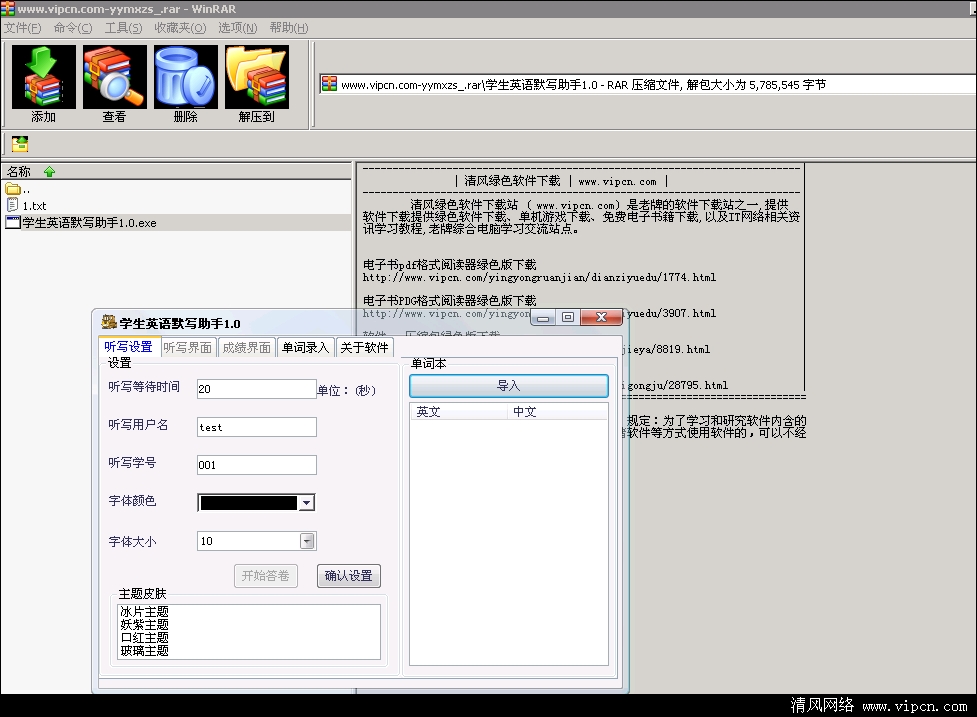
Task: Click the up-one-level folder icon below the toolbar
Action: 20,144
